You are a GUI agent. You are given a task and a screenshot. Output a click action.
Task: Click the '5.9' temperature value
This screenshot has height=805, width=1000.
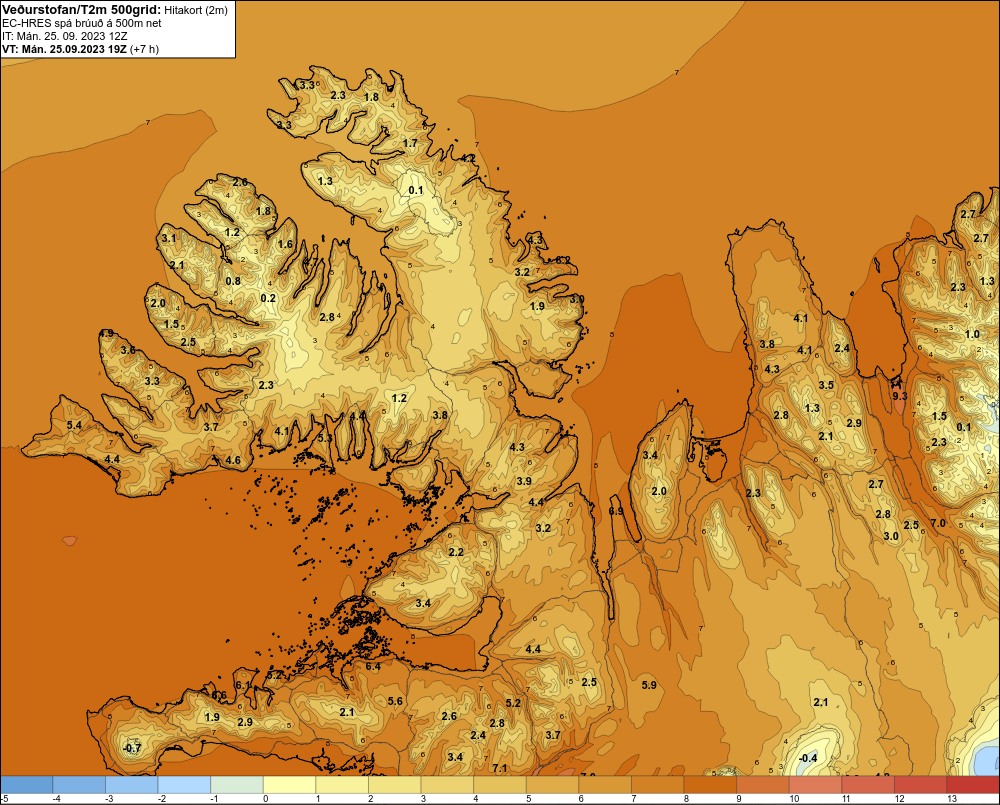(x=649, y=685)
